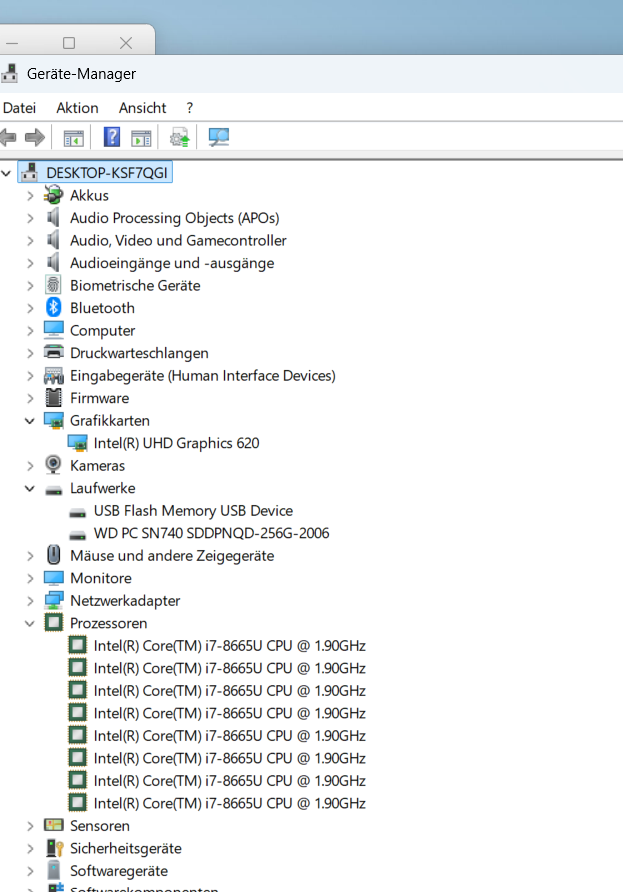Select the Laufwerke label
This screenshot has width=623, height=892.
coord(103,488)
